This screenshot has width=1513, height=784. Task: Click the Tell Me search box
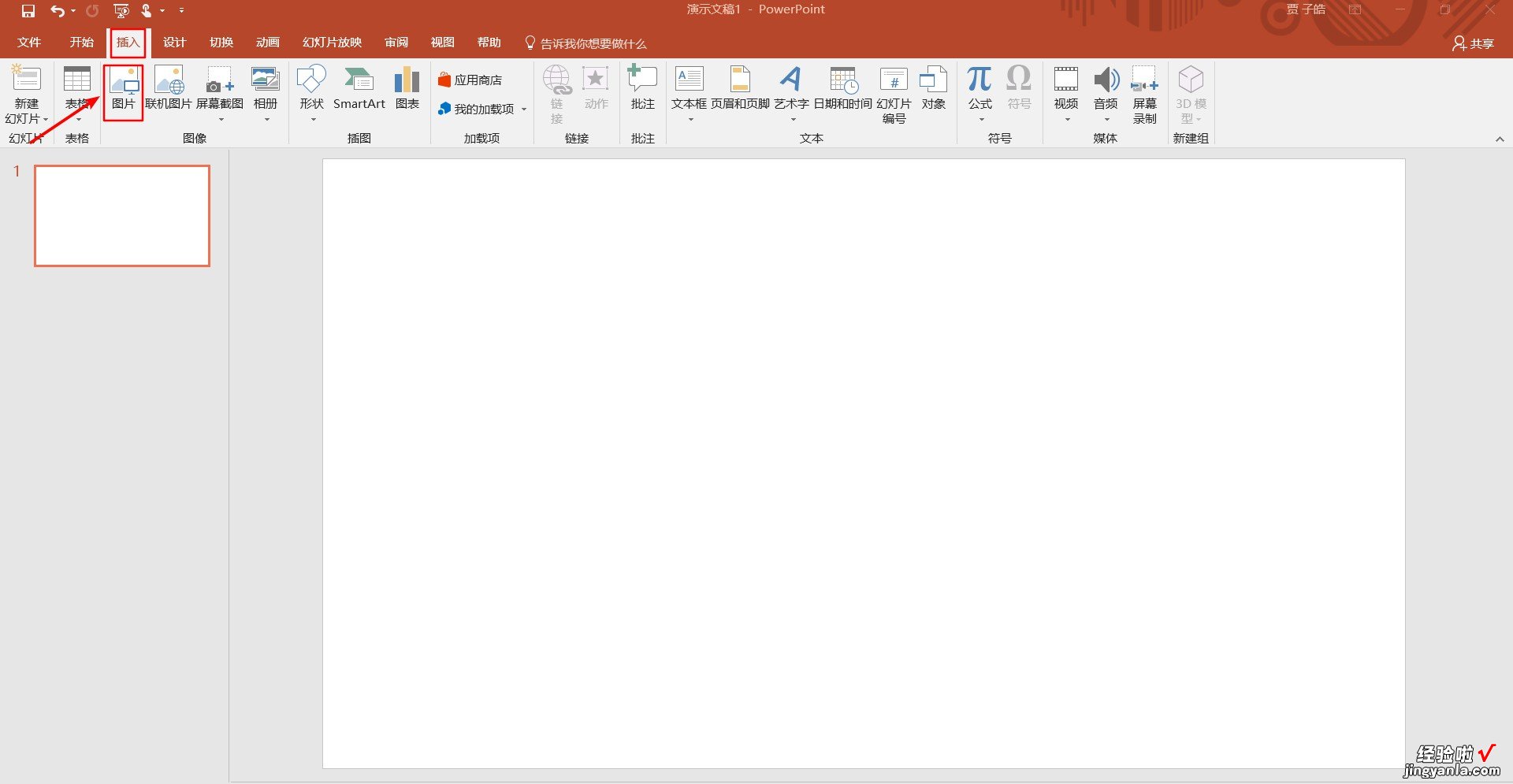coord(585,43)
